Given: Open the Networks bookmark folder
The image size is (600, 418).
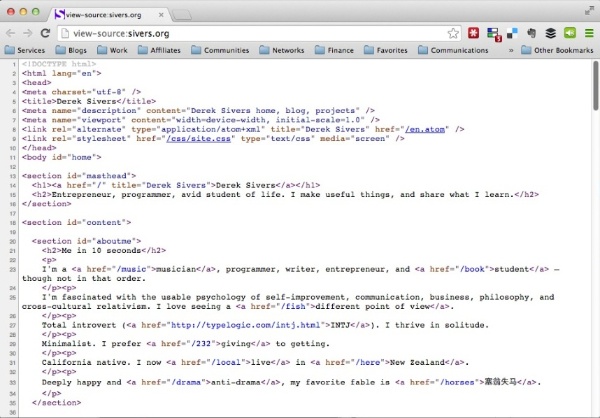Looking at the screenshot, I should (282, 50).
